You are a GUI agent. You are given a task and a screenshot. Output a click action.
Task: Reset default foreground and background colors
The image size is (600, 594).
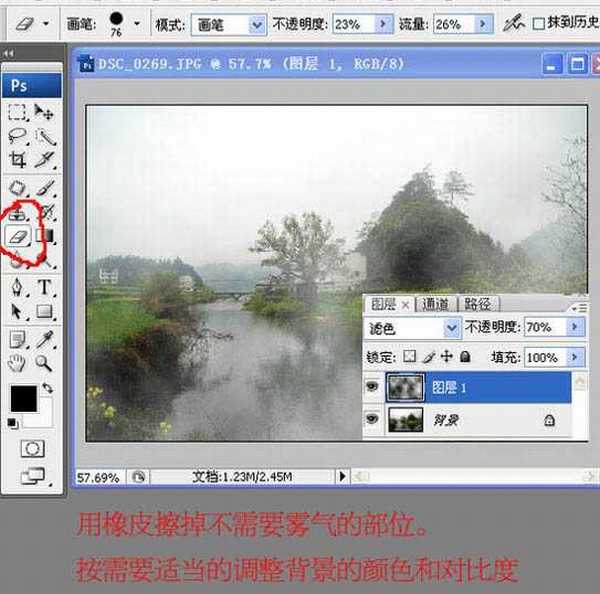pyautogui.click(x=12, y=423)
